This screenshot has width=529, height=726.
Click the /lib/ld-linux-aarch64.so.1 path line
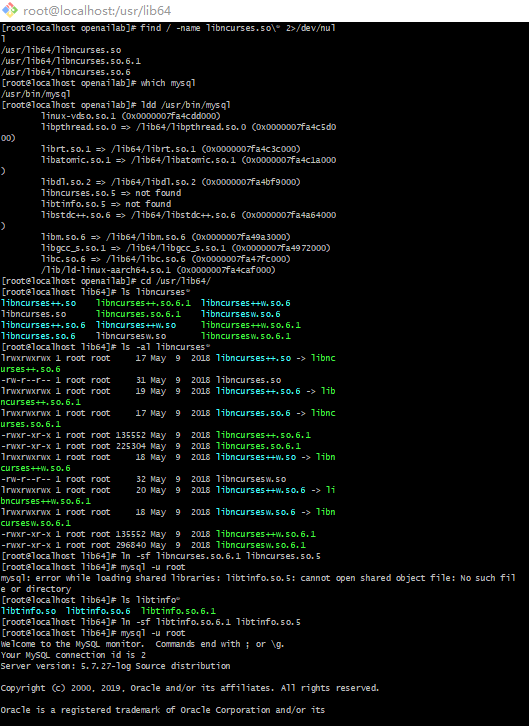[158, 270]
